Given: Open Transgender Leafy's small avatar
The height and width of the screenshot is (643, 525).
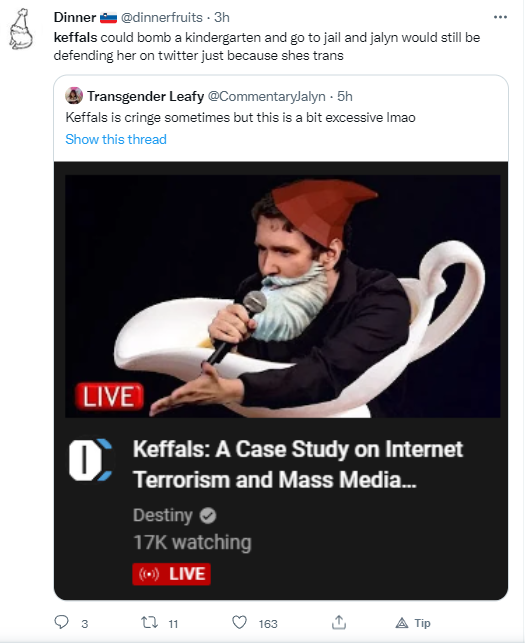Looking at the screenshot, I should [x=74, y=96].
